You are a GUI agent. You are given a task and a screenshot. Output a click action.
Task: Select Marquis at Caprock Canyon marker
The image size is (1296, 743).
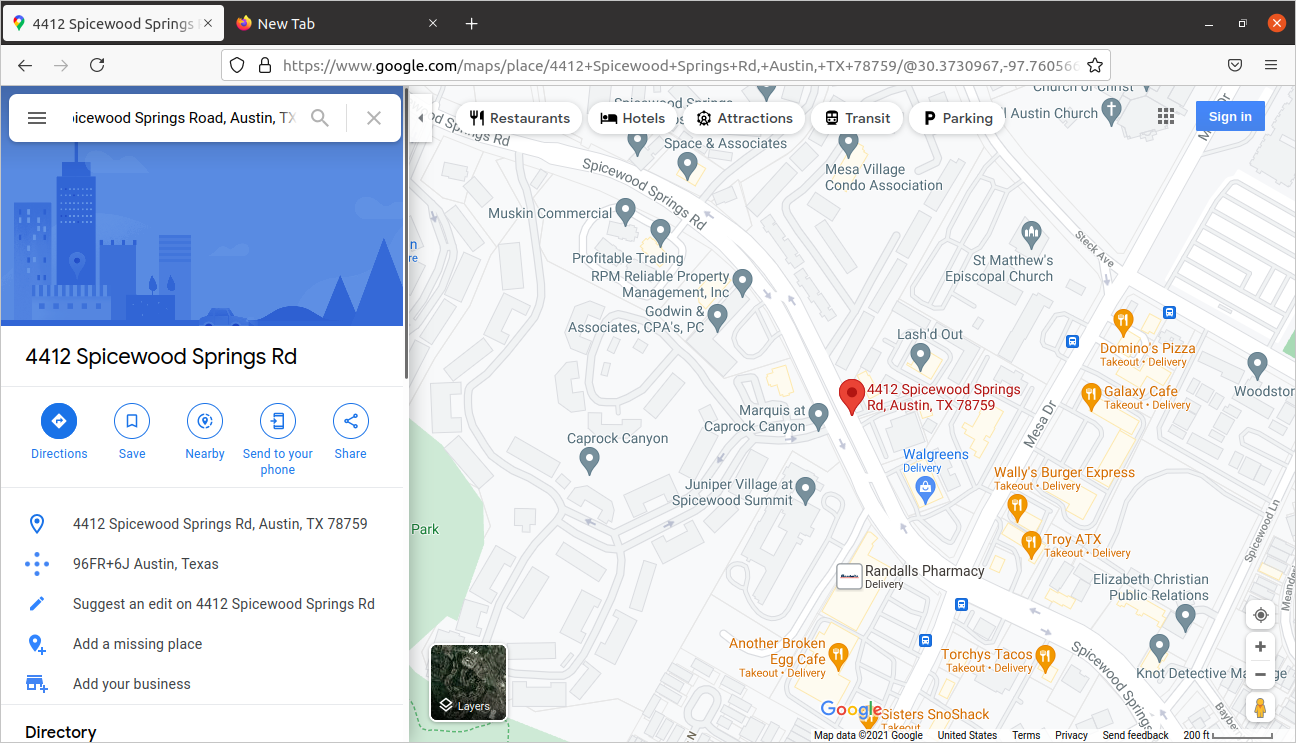point(819,415)
